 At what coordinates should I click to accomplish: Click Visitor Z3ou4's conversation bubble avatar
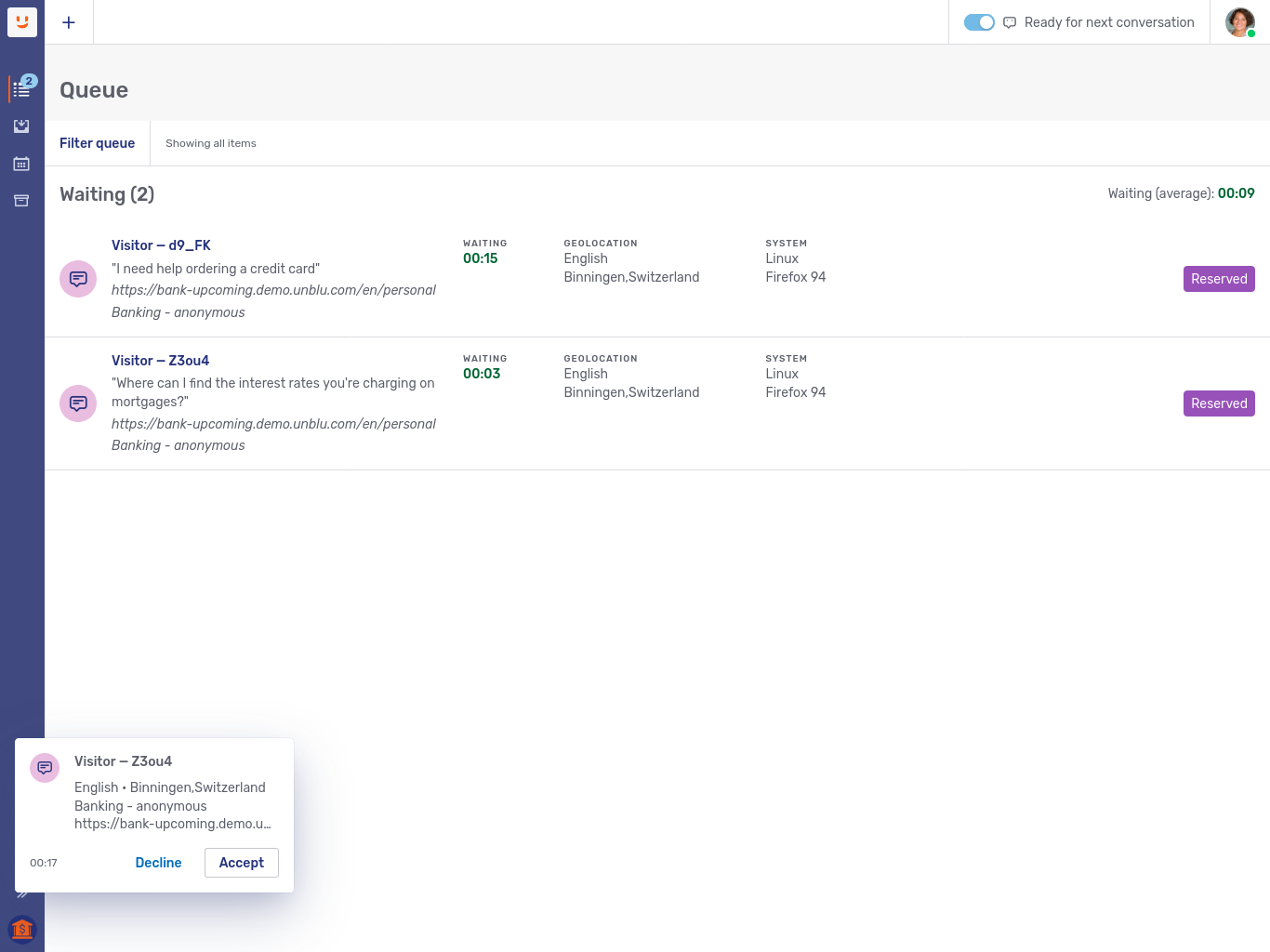tap(77, 403)
